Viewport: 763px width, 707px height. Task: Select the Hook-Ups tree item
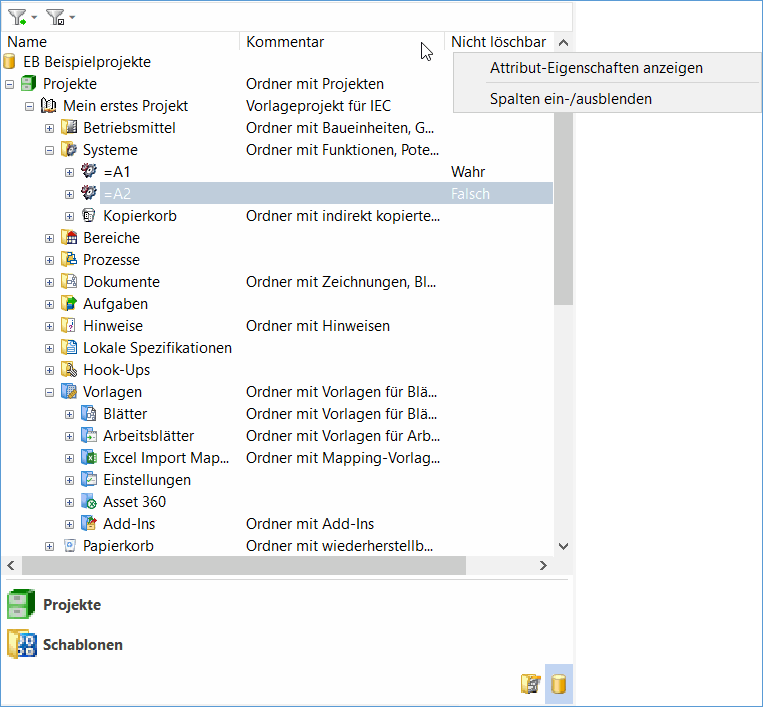click(116, 370)
